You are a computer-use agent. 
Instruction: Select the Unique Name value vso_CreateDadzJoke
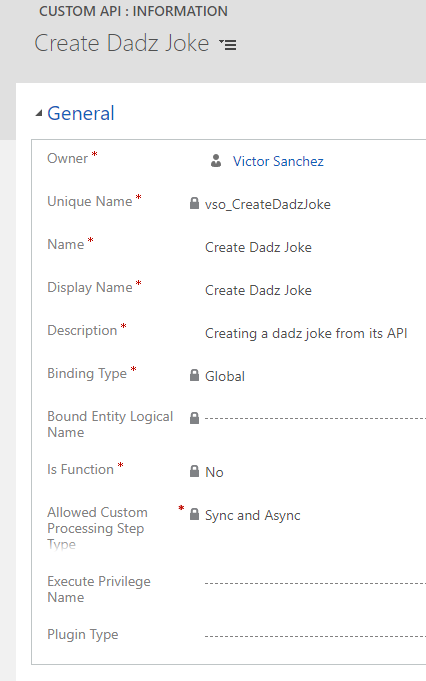click(267, 204)
